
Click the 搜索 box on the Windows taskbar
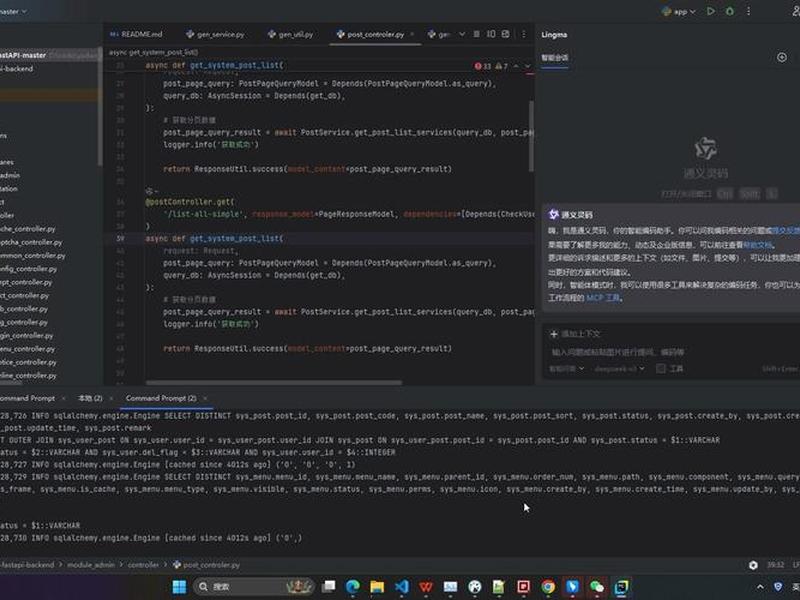click(x=254, y=587)
